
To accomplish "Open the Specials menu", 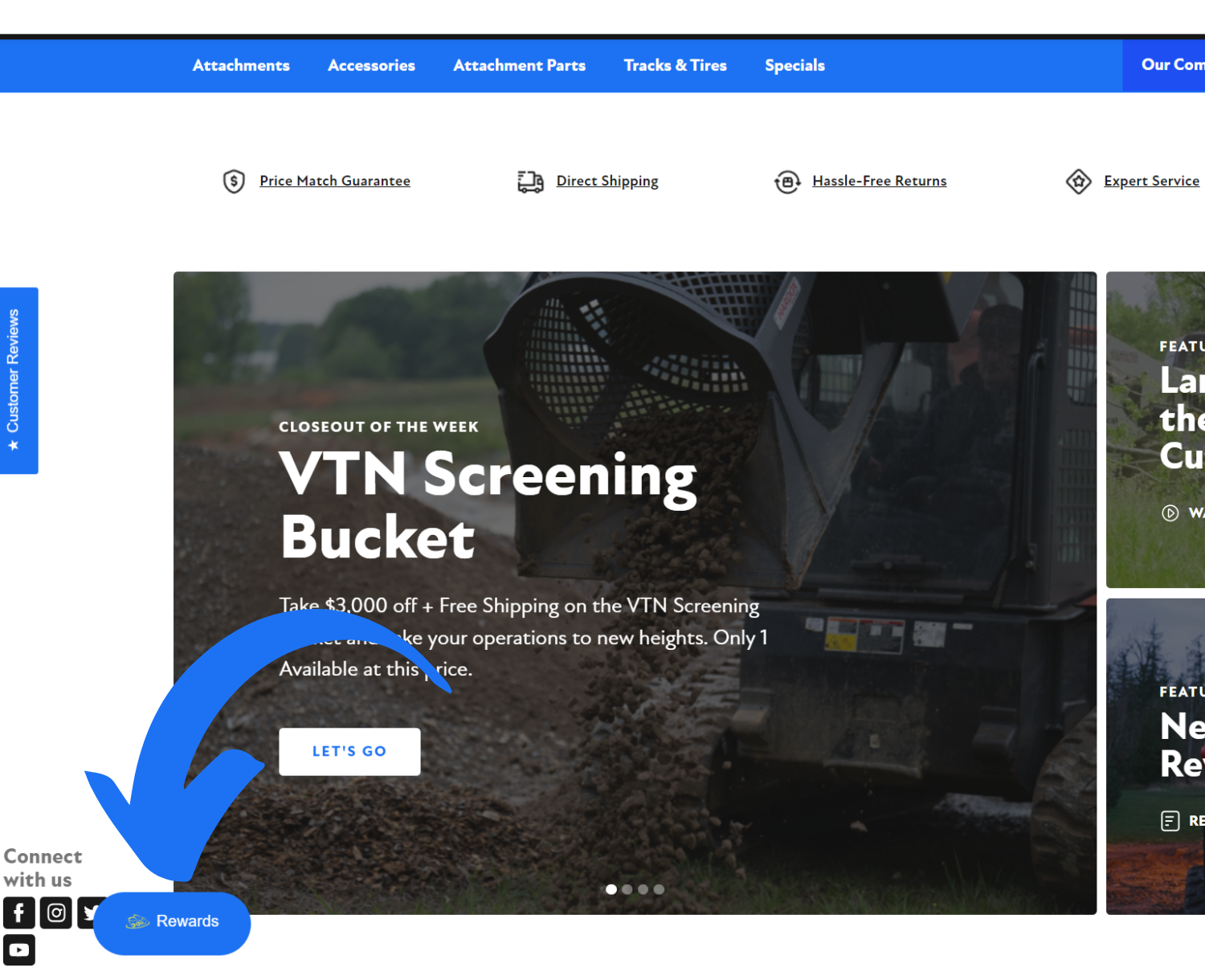I will pos(794,65).
